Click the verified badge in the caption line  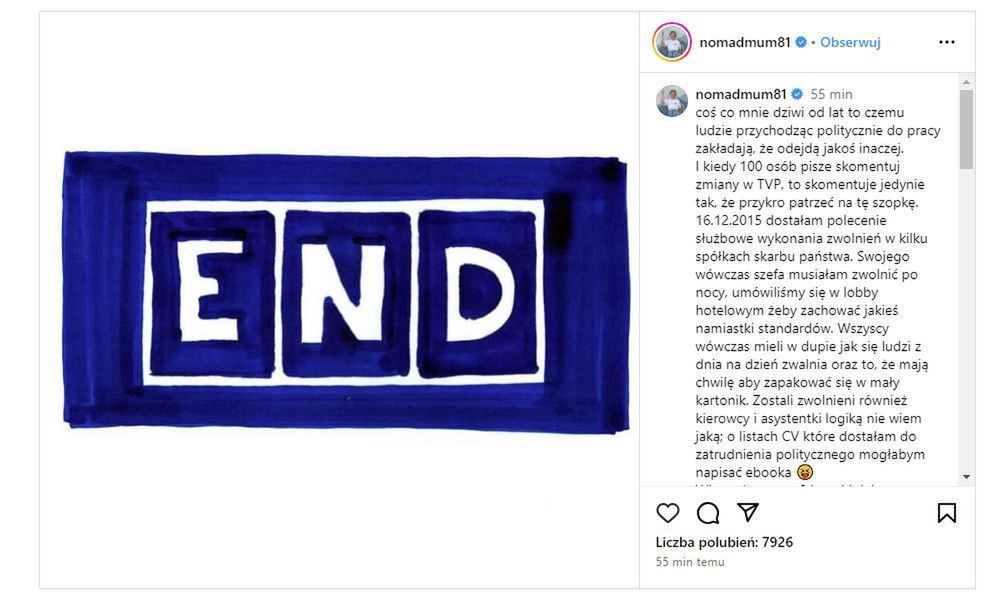coord(797,94)
